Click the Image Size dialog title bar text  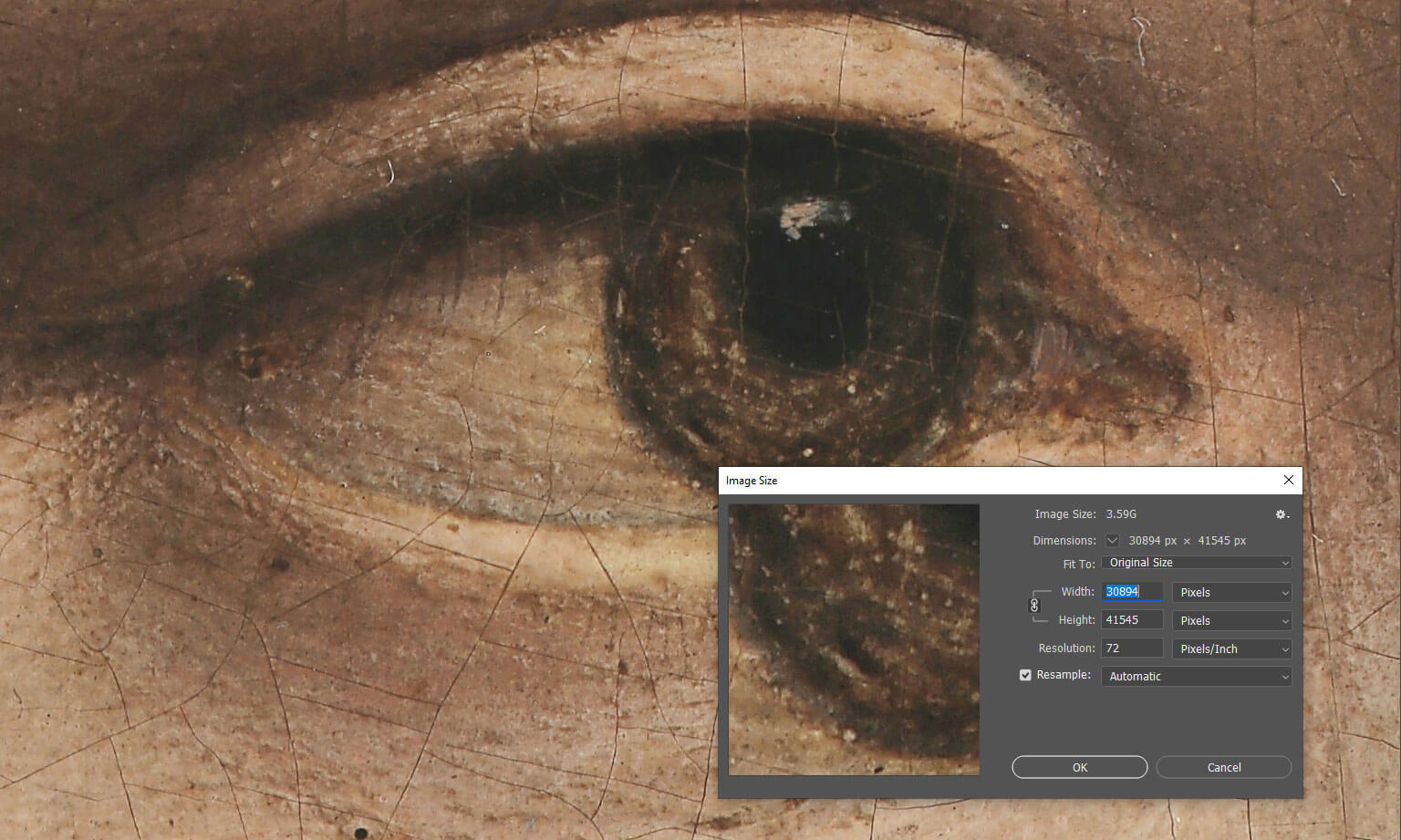[752, 481]
